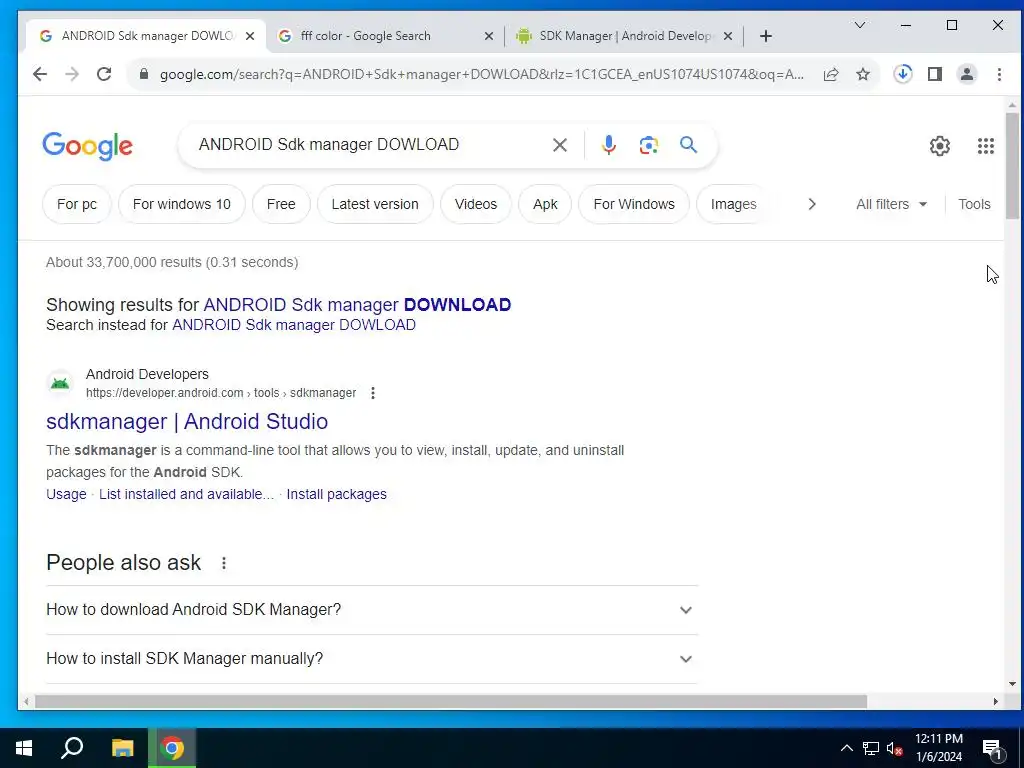Open the notification center icon
The height and width of the screenshot is (768, 1024).
993,748
